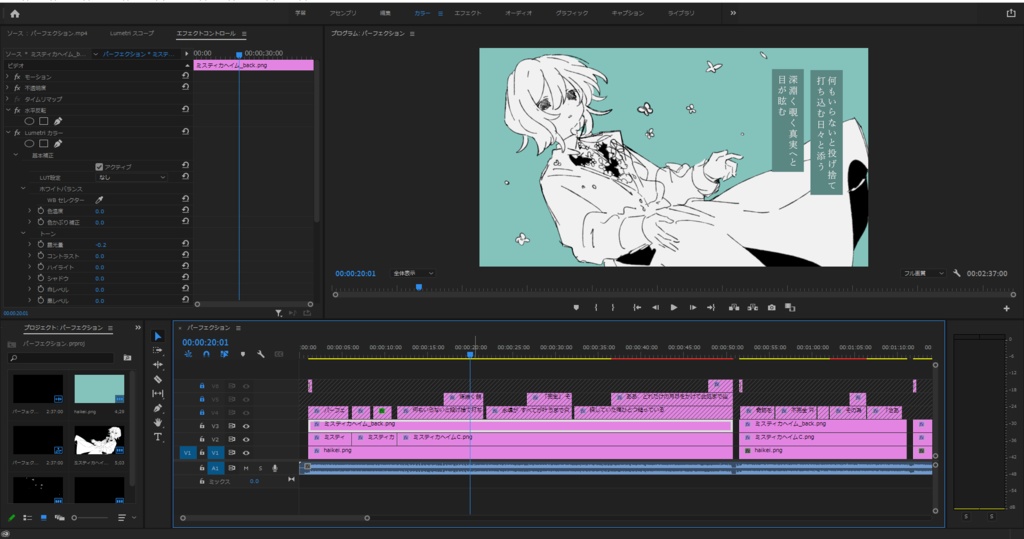
Task: Solo audio track A1
Action: (x=260, y=468)
